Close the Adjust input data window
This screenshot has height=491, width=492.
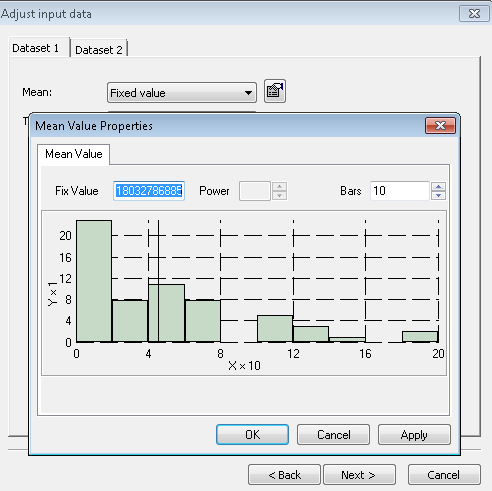pyautogui.click(x=474, y=14)
